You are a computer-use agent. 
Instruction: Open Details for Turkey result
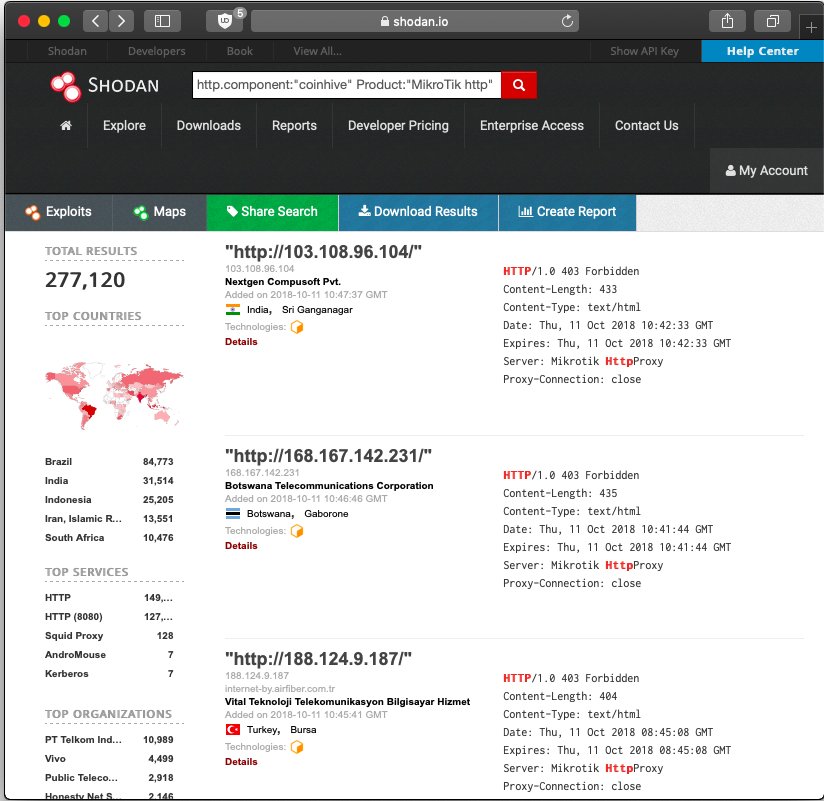click(x=241, y=762)
